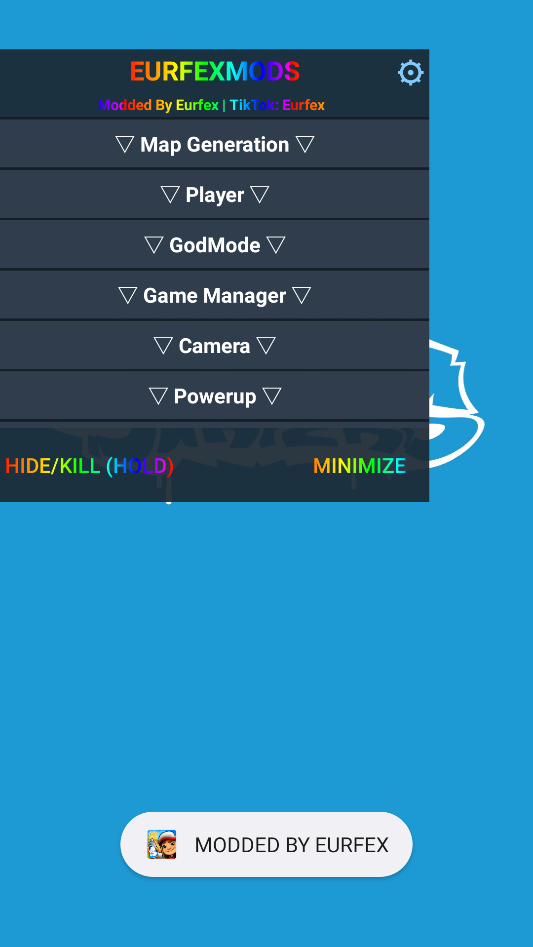
Task: Click the Subway Surfers icon in toast
Action: point(162,844)
